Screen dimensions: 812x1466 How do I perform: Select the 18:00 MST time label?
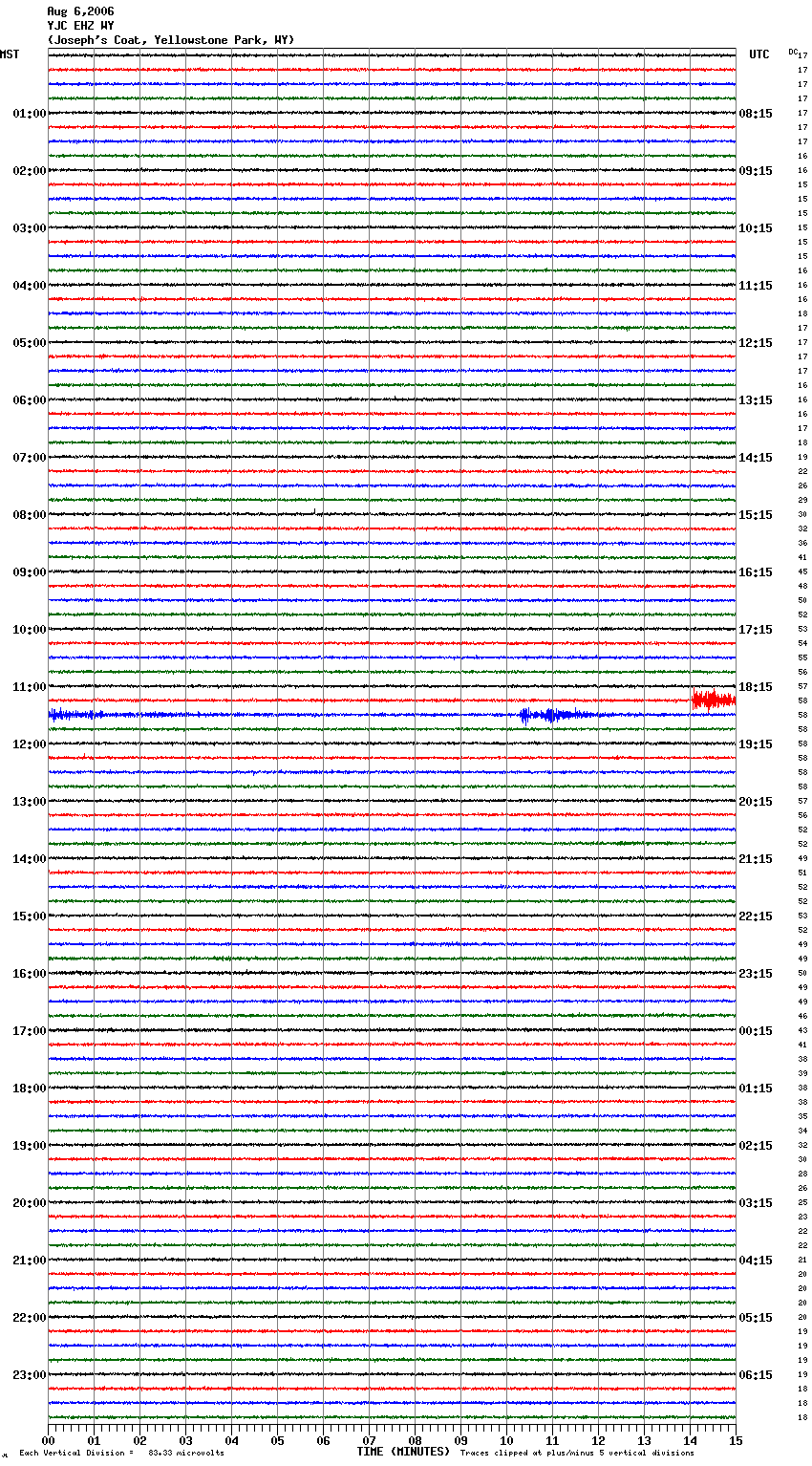[30, 1089]
